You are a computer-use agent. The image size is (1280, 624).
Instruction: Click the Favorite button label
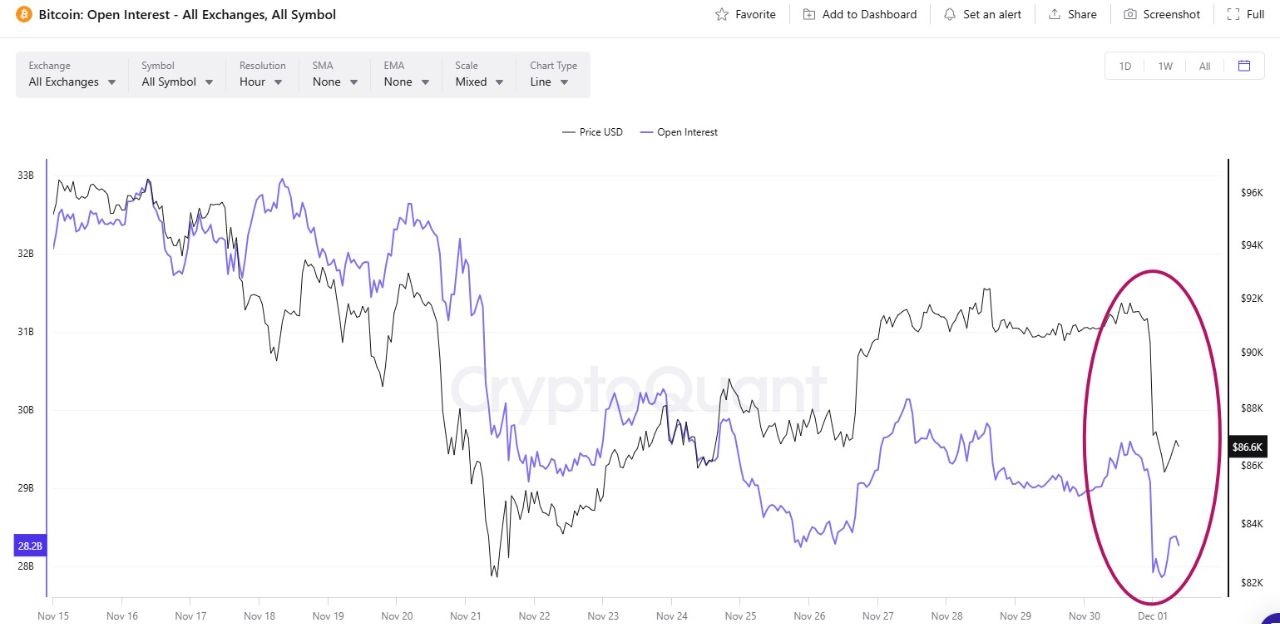755,14
